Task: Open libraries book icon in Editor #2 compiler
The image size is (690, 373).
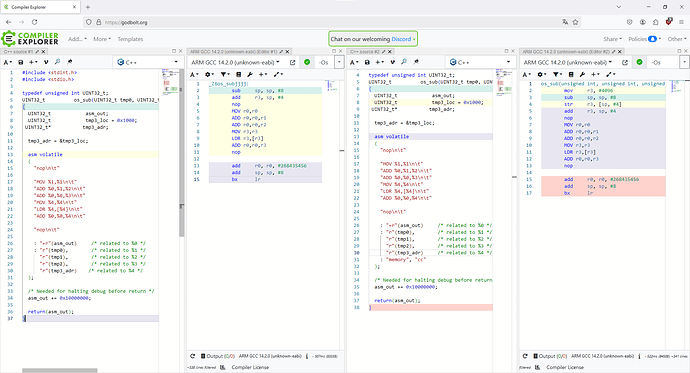Action: point(571,74)
